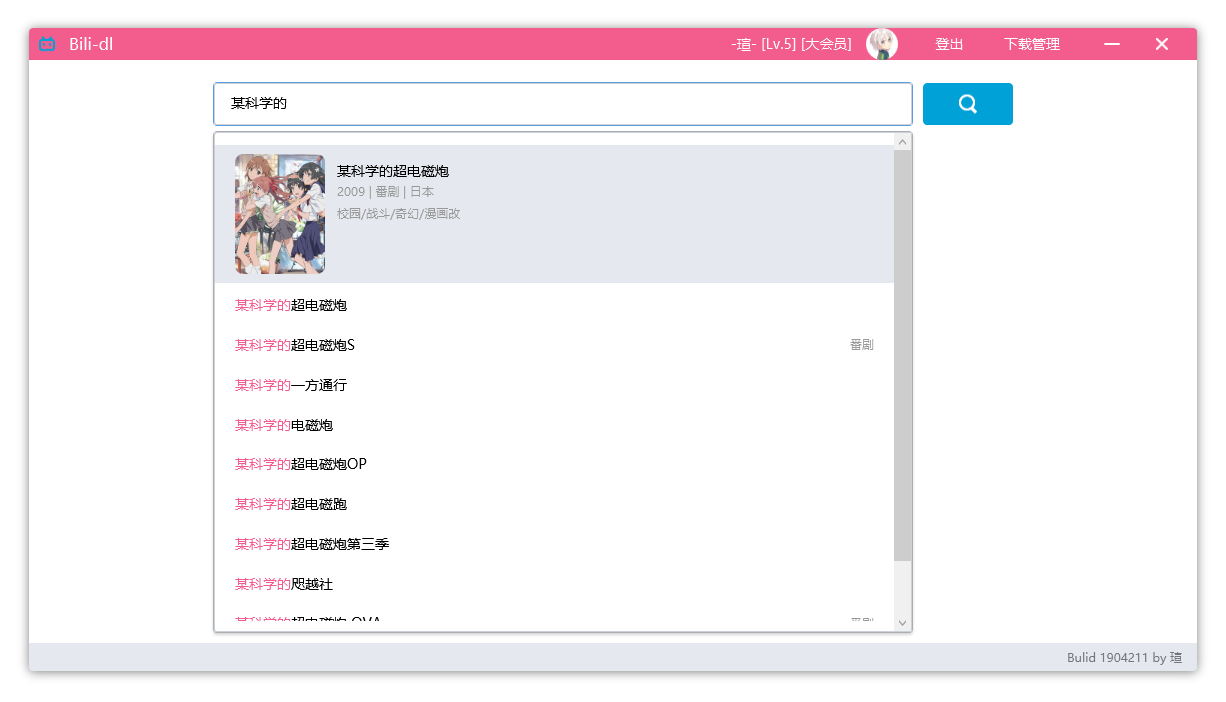
Task: Click the suggestion list scrollbar thumb
Action: (x=903, y=355)
